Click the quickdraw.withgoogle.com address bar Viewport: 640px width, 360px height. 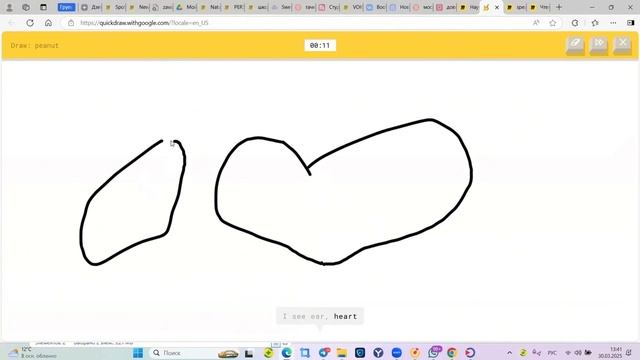[302, 23]
